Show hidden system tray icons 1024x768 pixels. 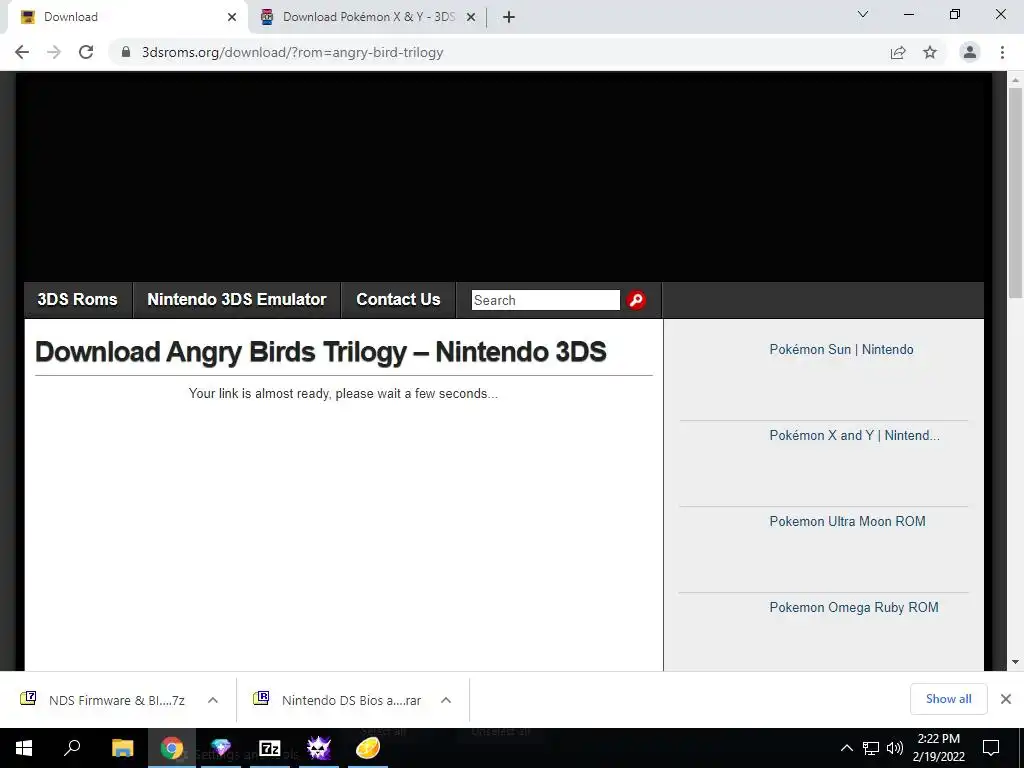[x=846, y=748]
